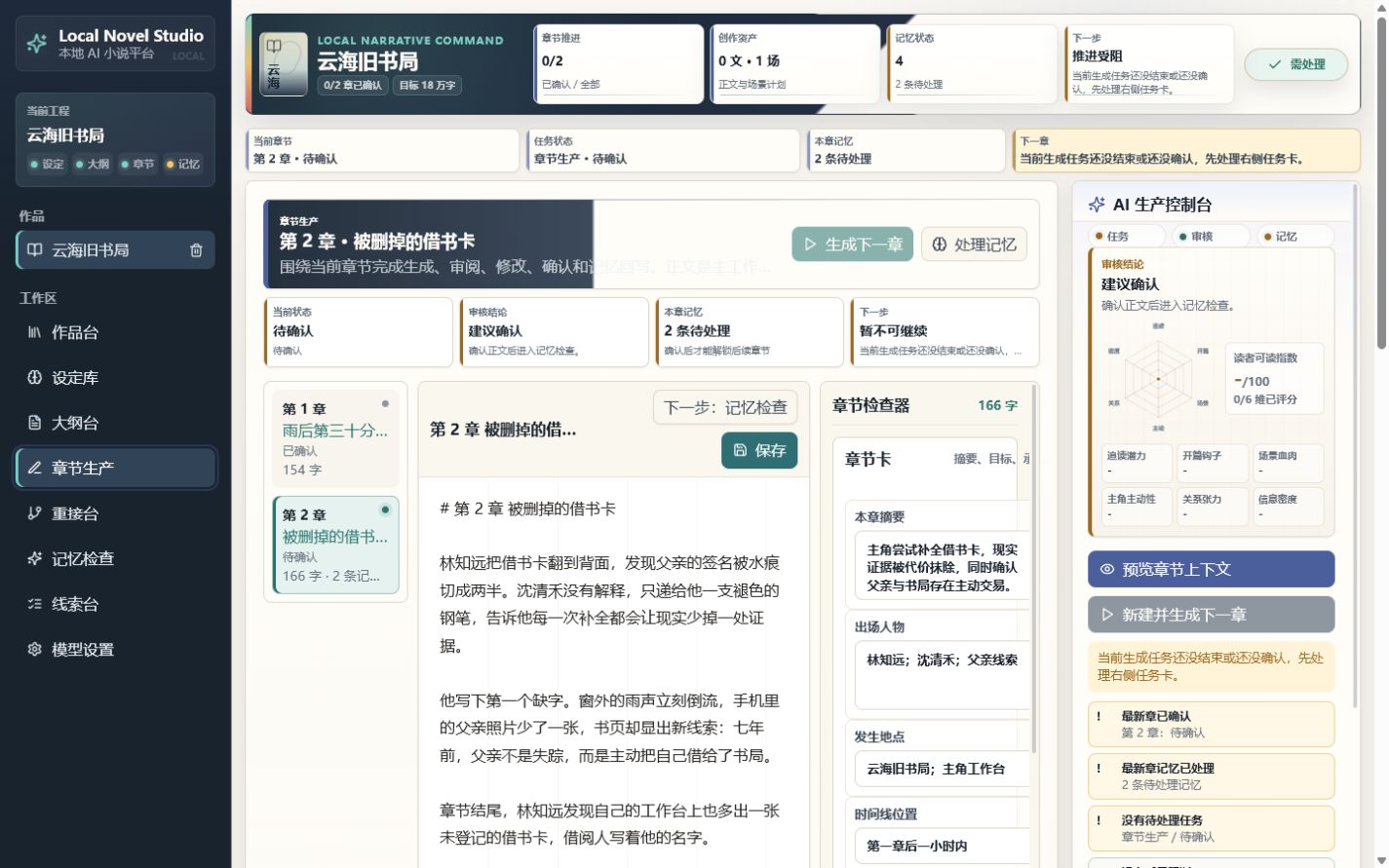Click the 线索台 checklist icon

[34, 604]
